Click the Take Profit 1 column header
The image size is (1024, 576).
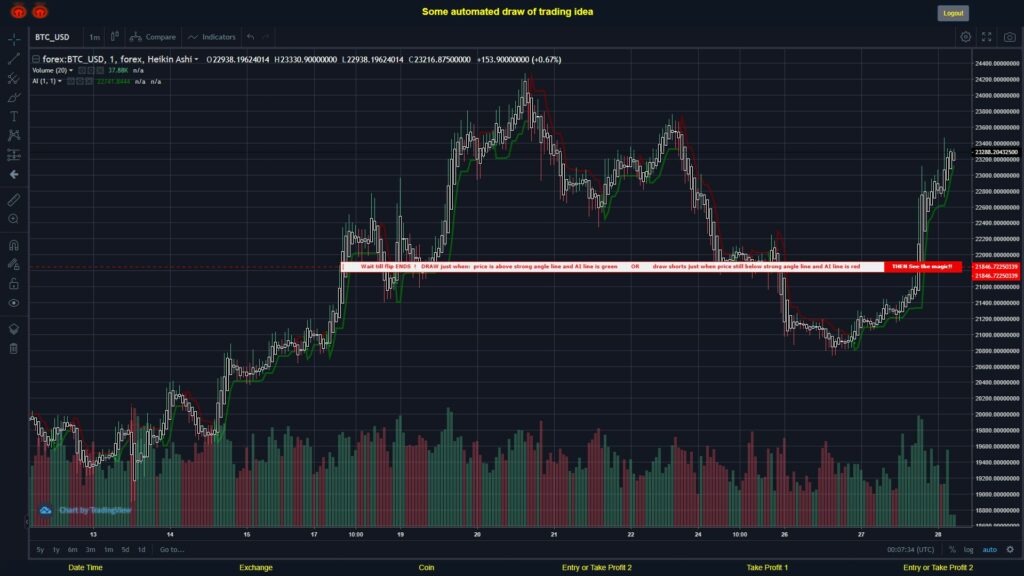click(767, 568)
